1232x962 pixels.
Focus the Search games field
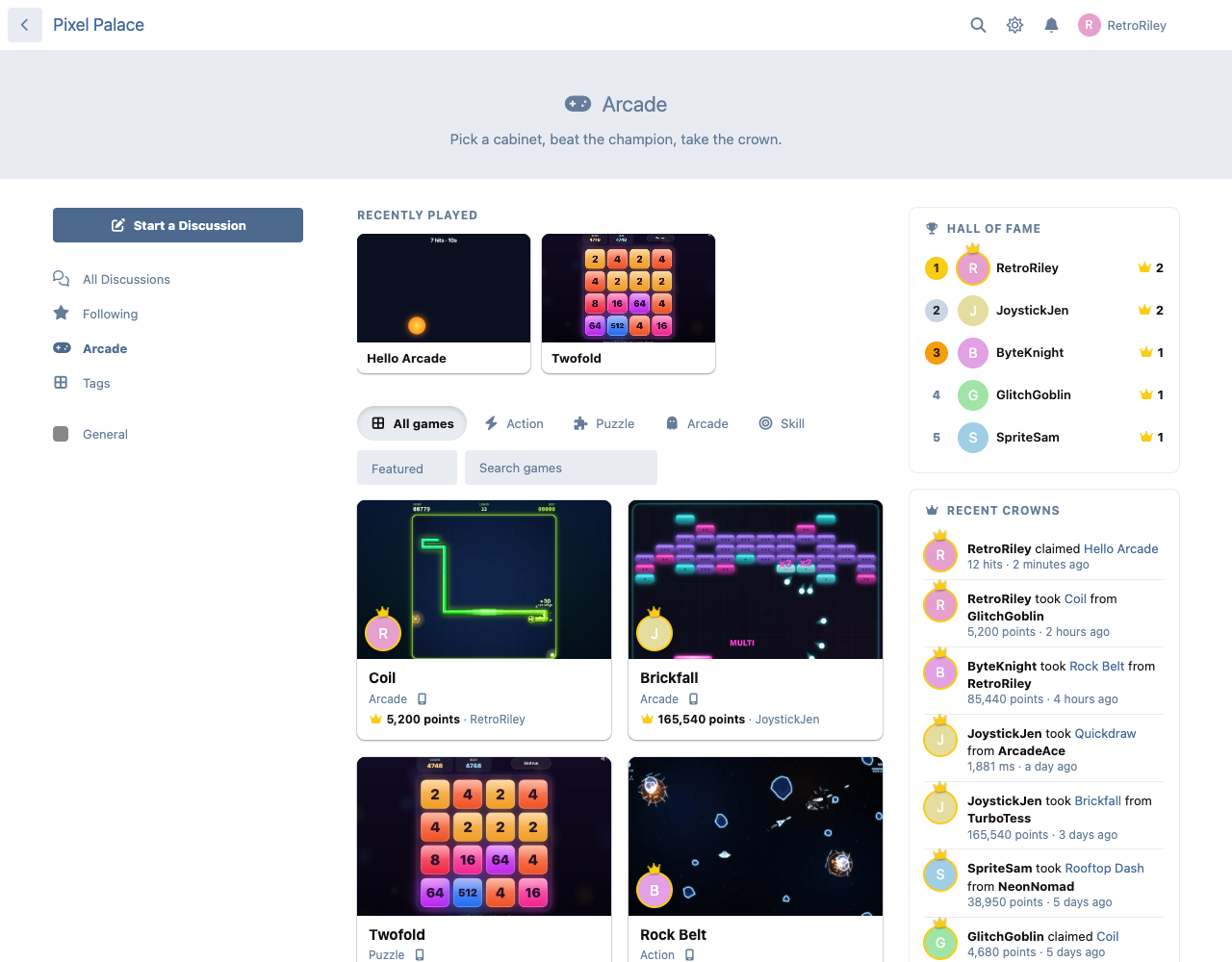pyautogui.click(x=561, y=468)
